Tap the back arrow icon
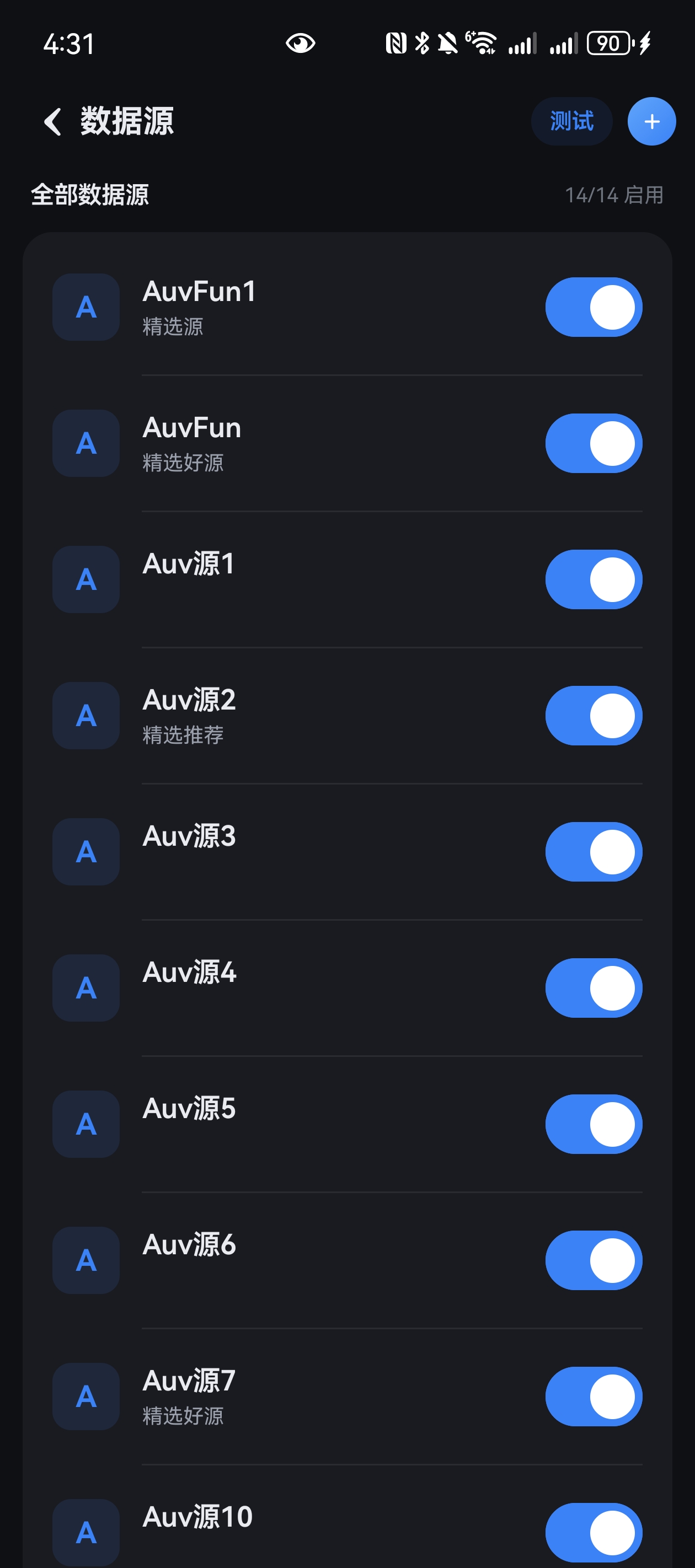 [53, 122]
